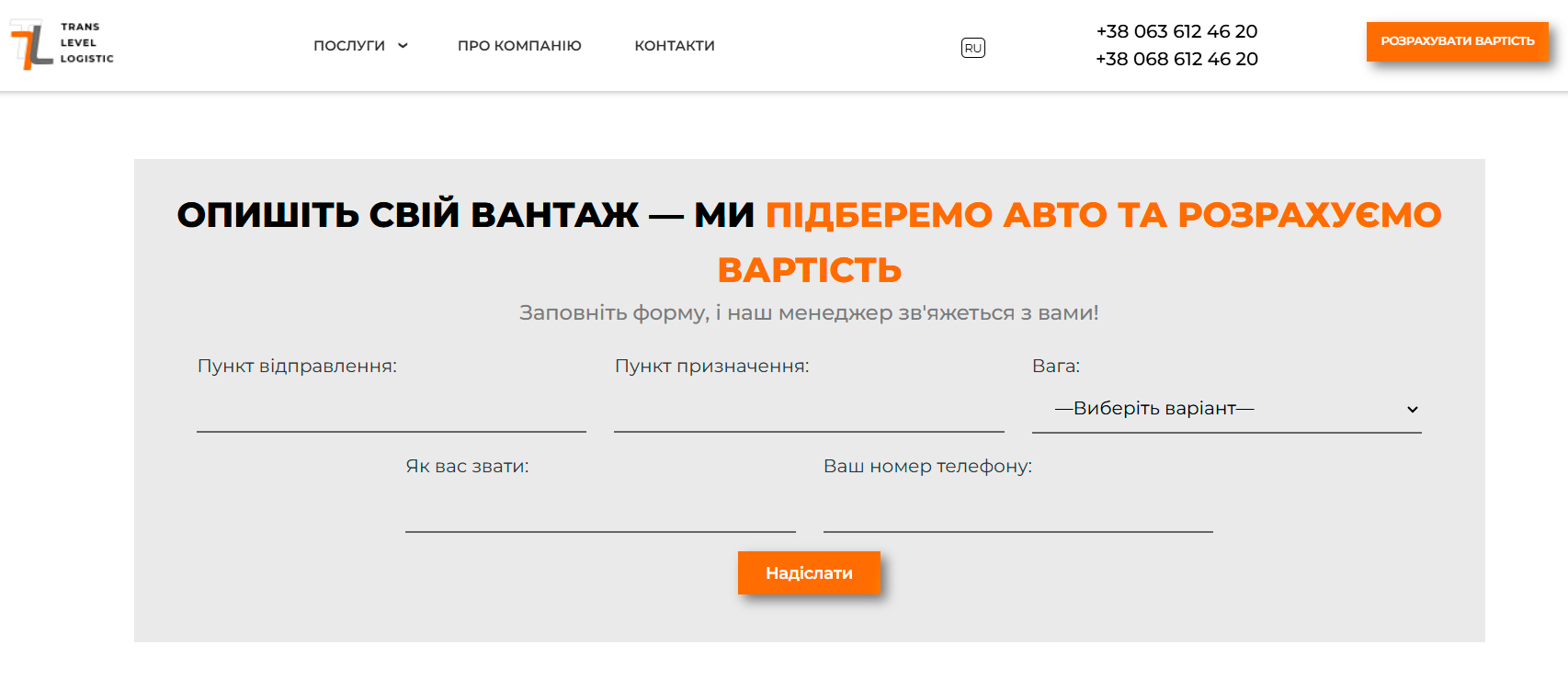The height and width of the screenshot is (679, 1568).
Task: Focus the Ваш номер телефону field
Action: point(1018,510)
